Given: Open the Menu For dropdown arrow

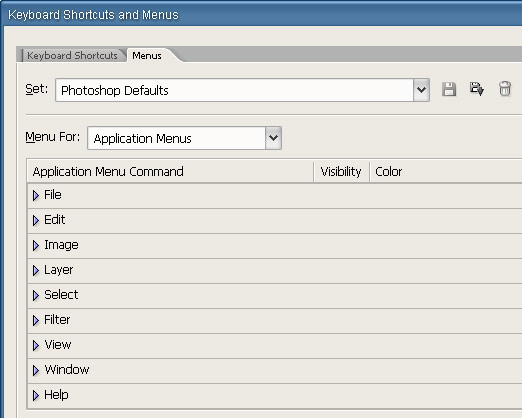Looking at the screenshot, I should tap(273, 138).
